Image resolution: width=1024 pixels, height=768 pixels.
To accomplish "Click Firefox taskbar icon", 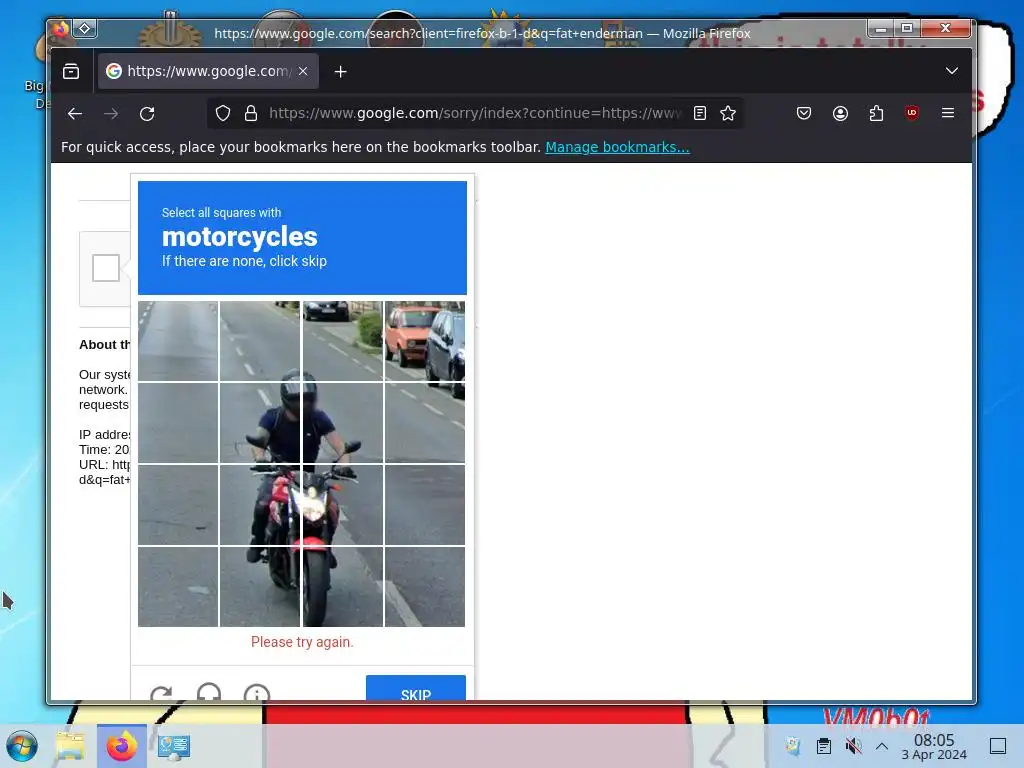I will (121, 746).
